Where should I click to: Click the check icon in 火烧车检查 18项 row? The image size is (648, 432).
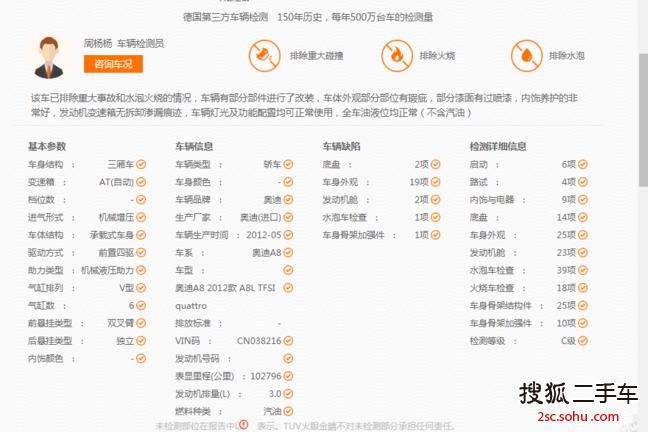pos(583,288)
